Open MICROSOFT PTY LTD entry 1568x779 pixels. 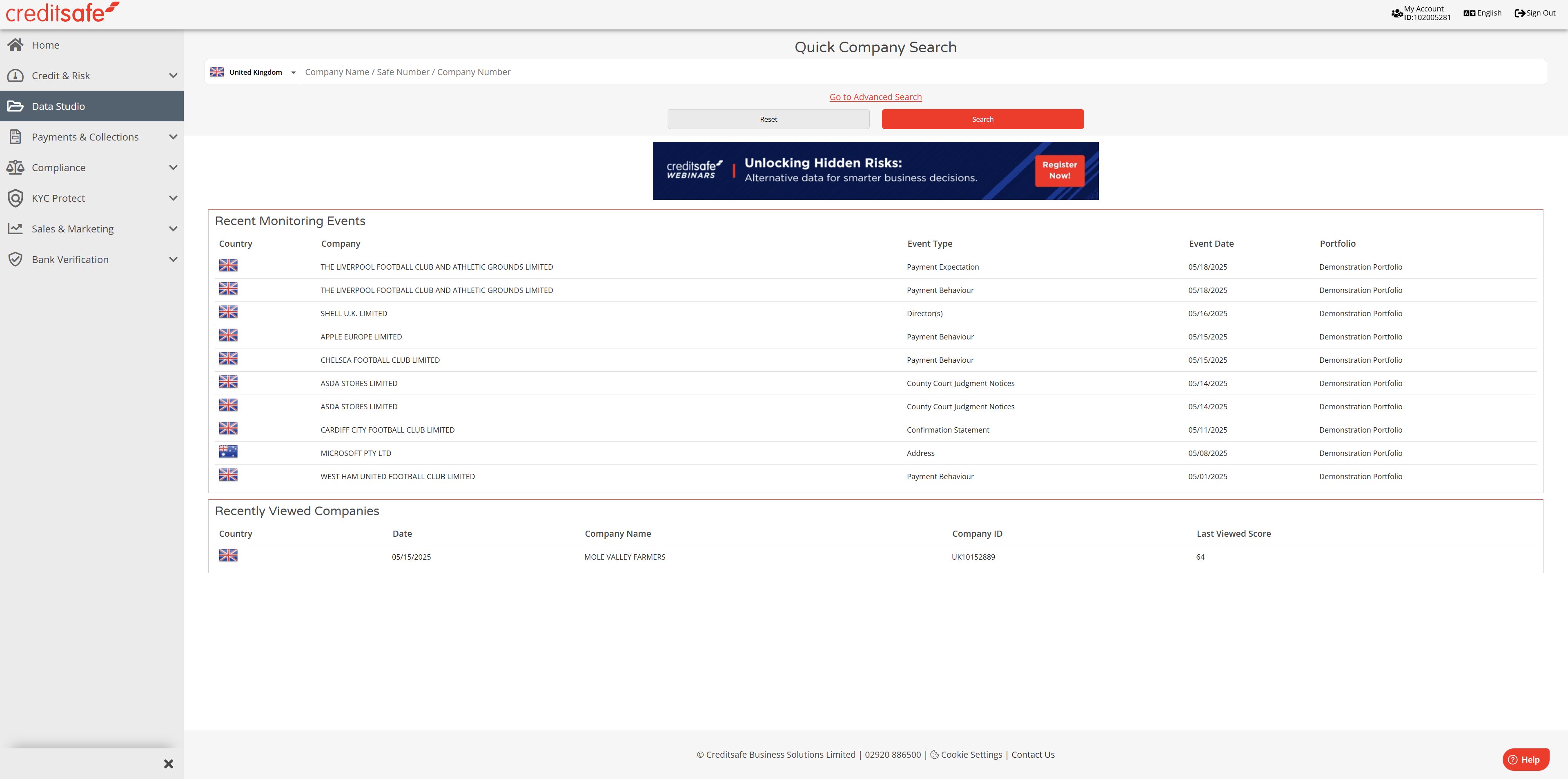(356, 453)
